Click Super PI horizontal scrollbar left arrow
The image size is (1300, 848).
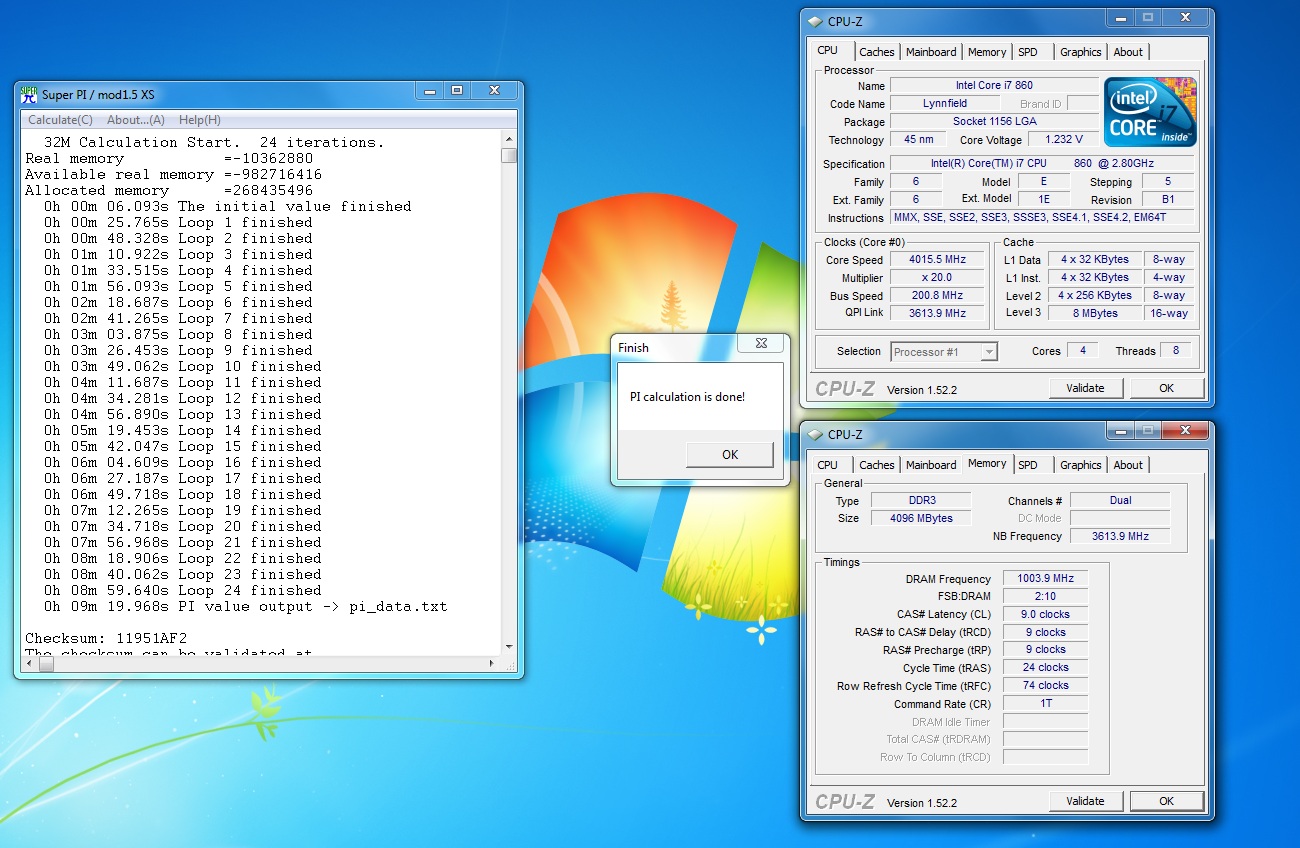(28, 662)
